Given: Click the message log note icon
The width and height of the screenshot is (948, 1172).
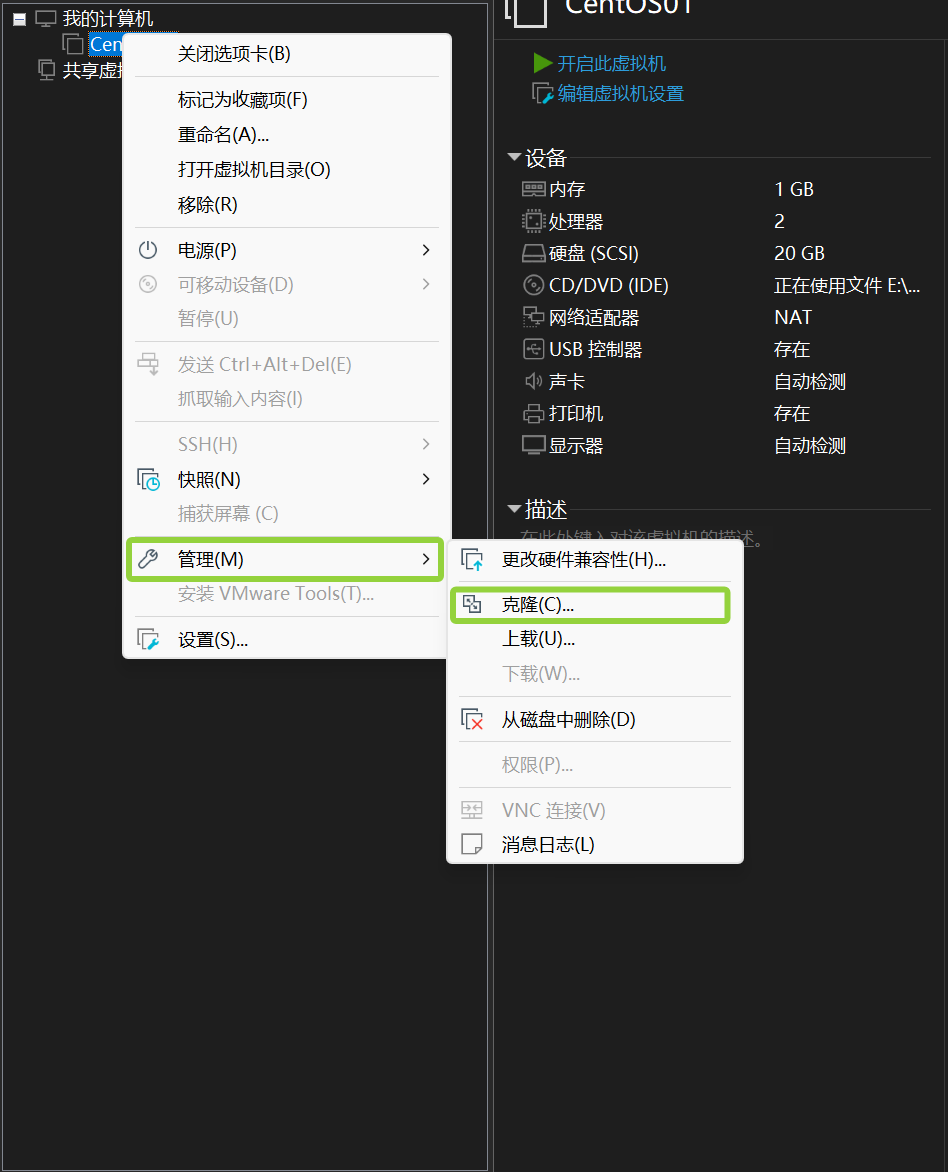Looking at the screenshot, I should pos(472,844).
